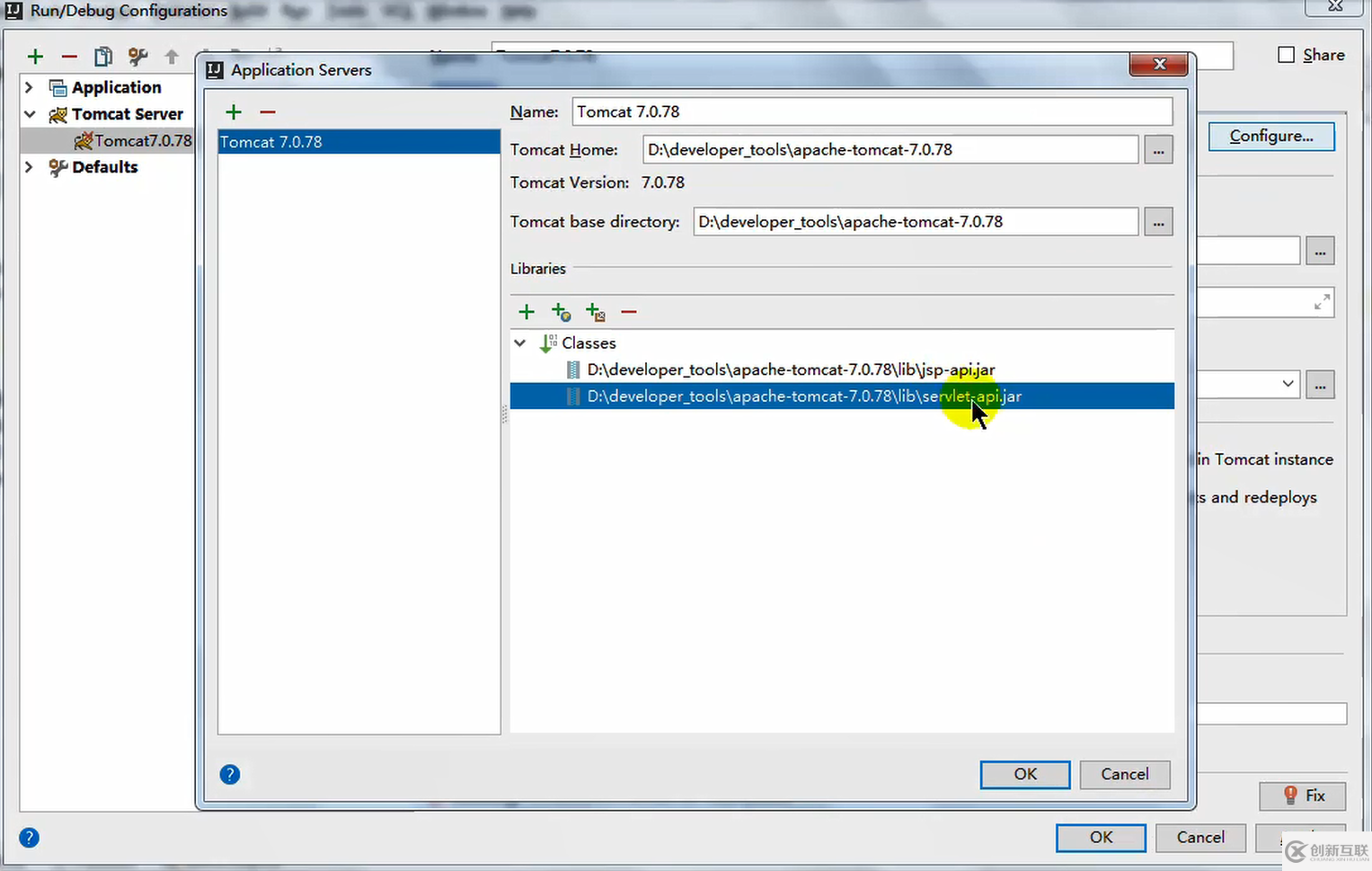
Task: Select Tomcat 7.0.78 in server list
Action: (x=359, y=142)
